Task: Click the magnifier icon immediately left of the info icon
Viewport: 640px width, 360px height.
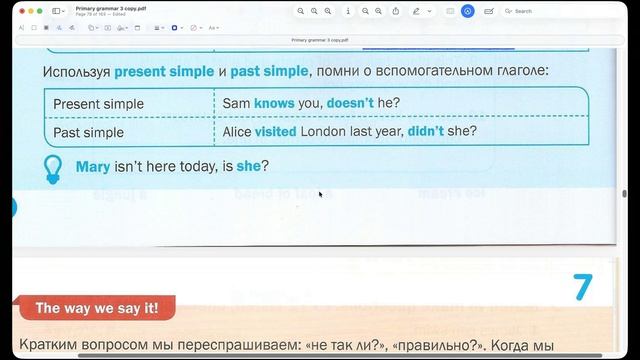Action: pyautogui.click(x=328, y=11)
